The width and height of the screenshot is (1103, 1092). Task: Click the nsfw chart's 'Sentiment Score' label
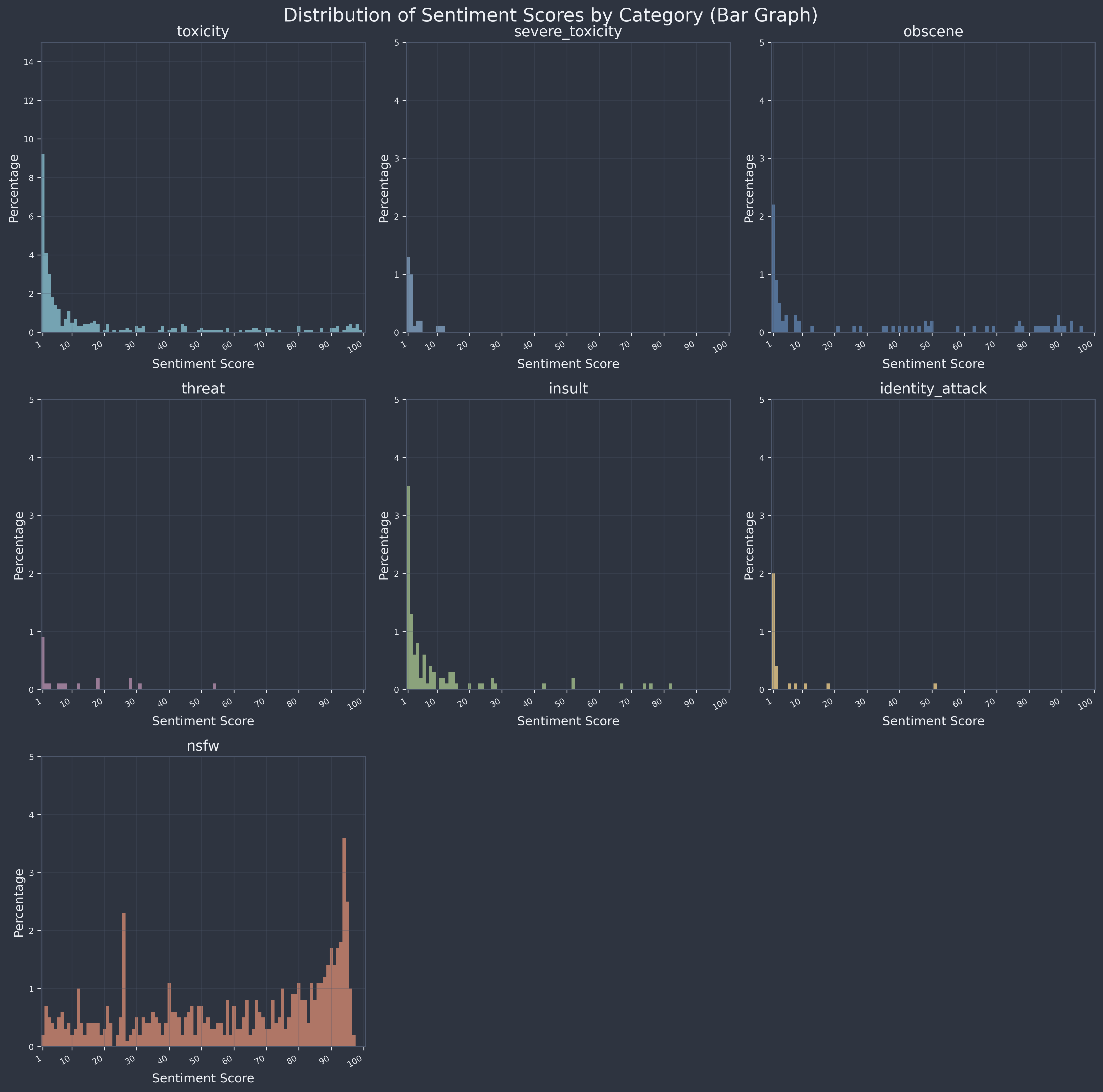tap(203, 1078)
